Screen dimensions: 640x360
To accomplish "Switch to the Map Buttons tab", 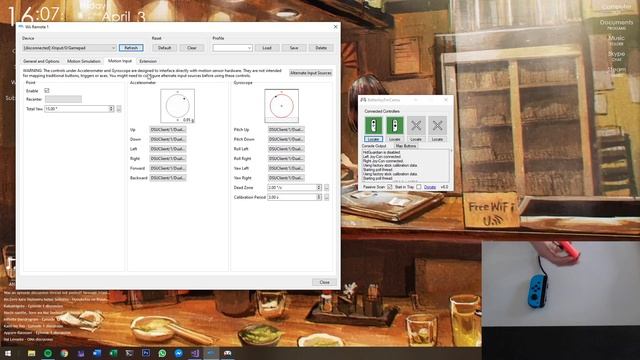I will [406, 146].
